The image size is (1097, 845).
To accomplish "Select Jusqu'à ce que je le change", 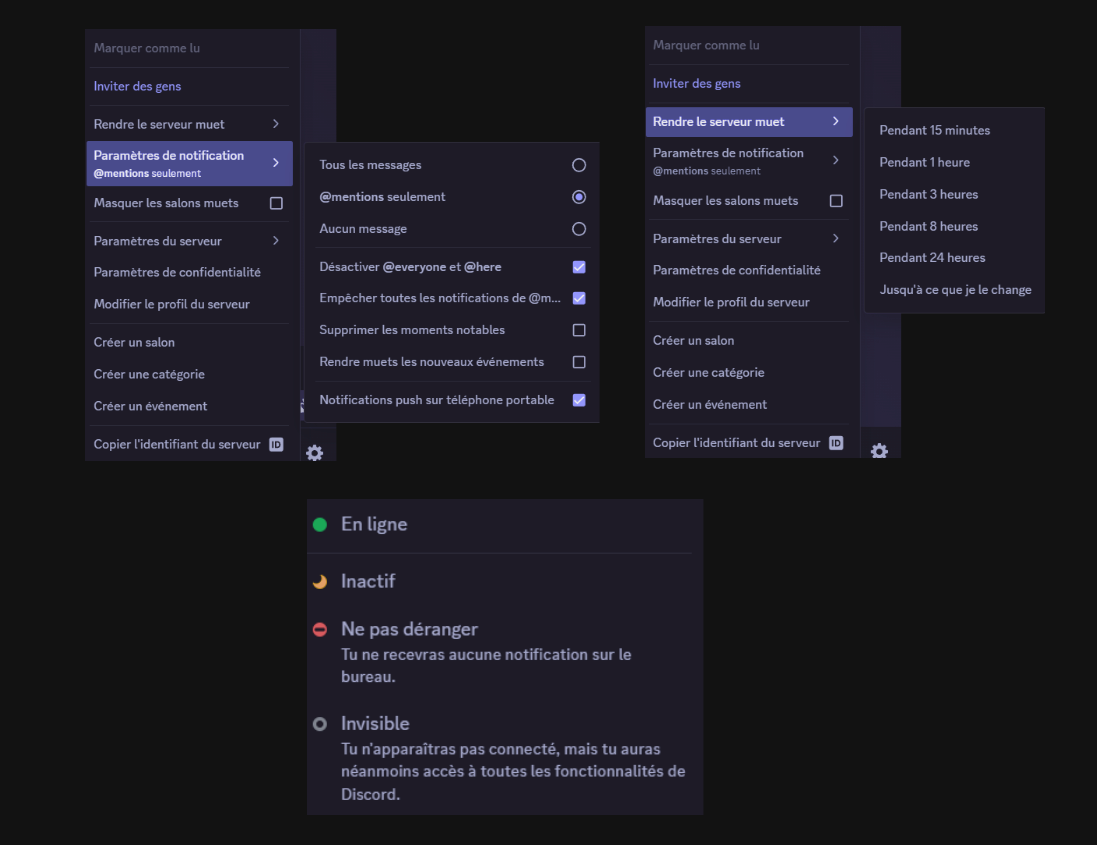I will [x=954, y=290].
